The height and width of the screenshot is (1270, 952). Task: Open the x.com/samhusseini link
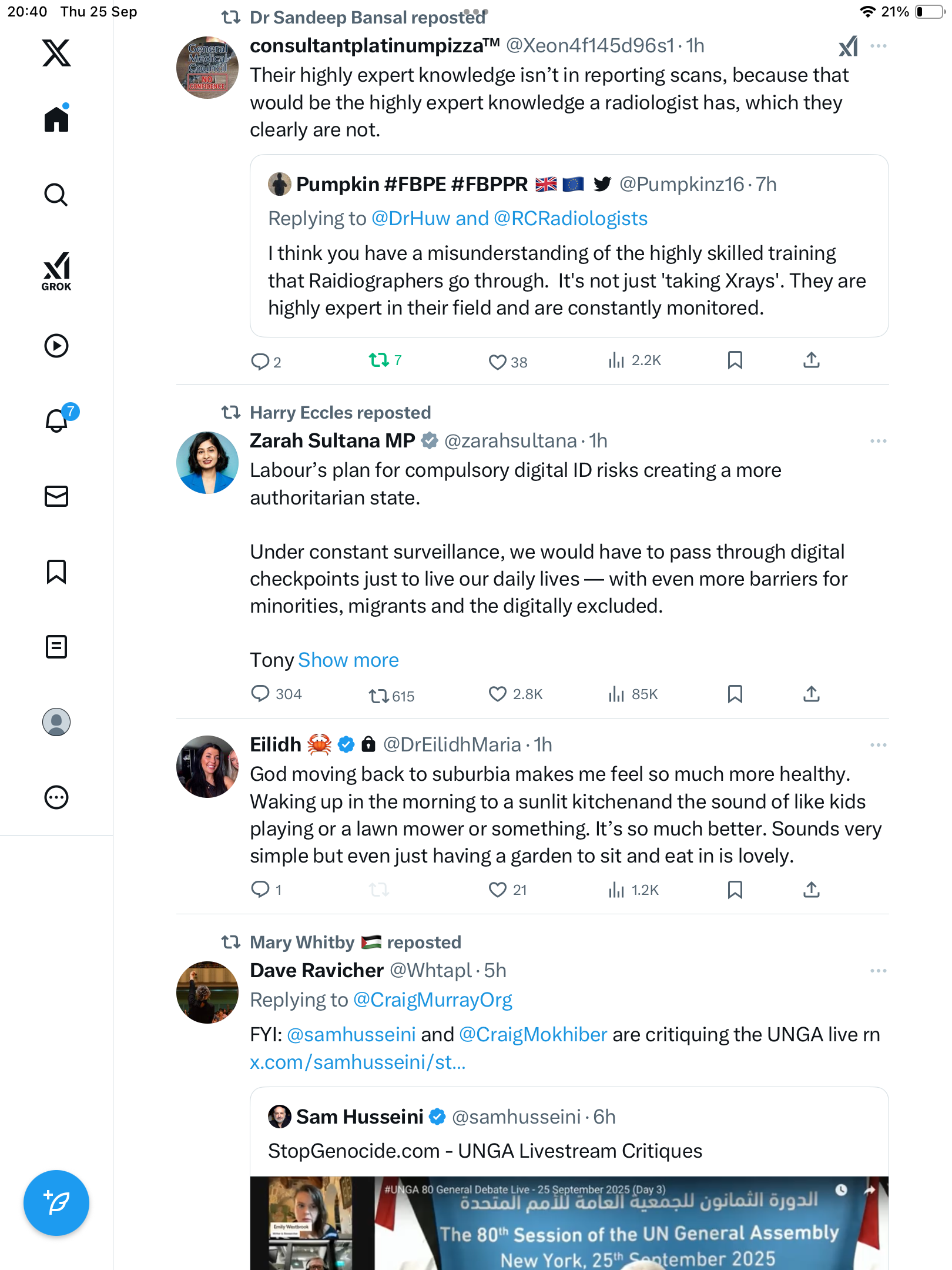point(357,1062)
